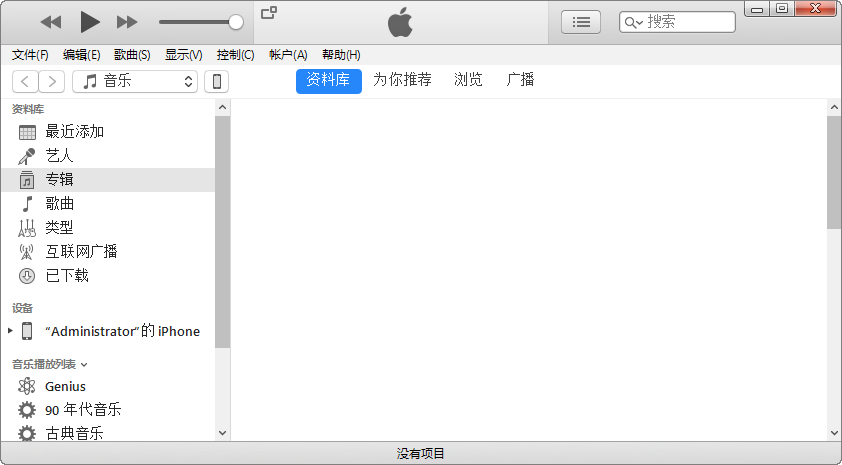Expand the Administrator iPhone device triangle

point(10,331)
